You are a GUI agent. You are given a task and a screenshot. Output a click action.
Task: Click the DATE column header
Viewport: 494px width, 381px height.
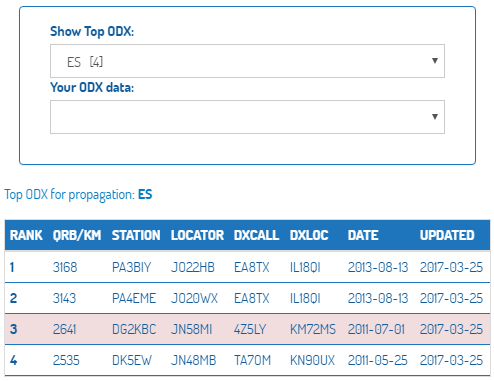pos(363,235)
